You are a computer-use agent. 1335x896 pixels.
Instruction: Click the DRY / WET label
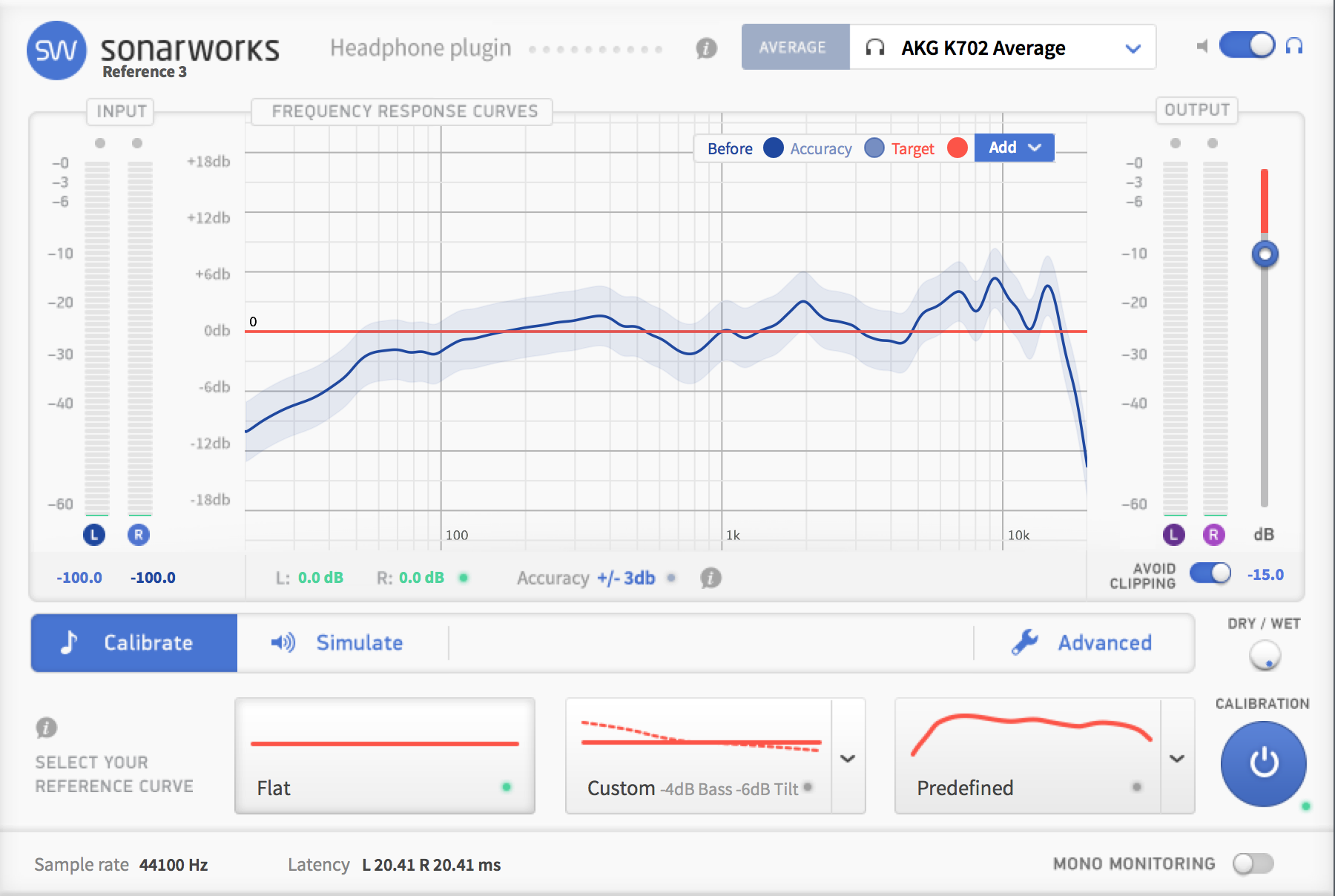click(x=1264, y=624)
